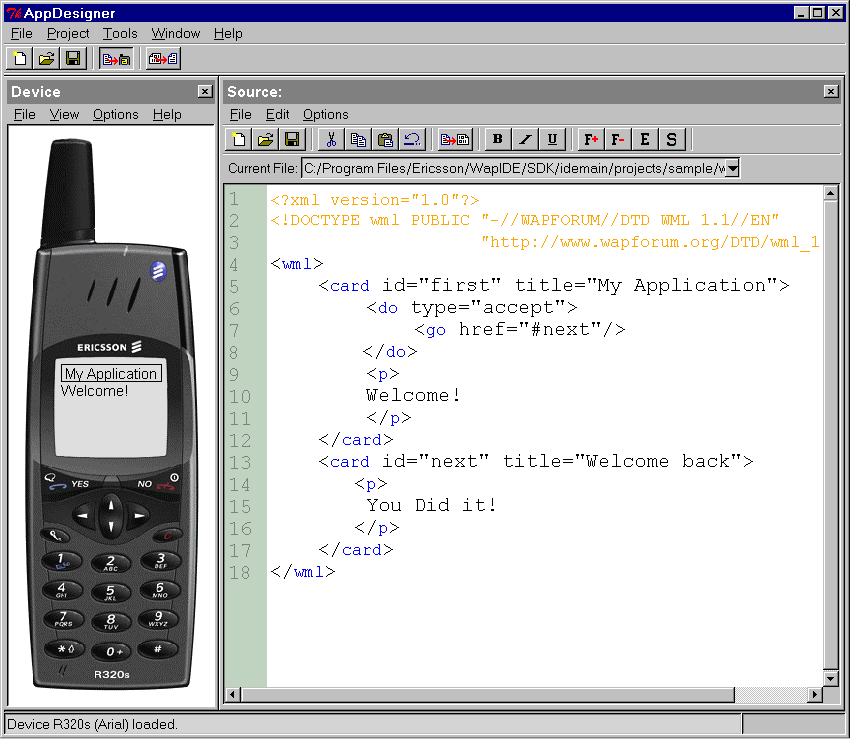Open the Current File path dropdown

click(732, 169)
